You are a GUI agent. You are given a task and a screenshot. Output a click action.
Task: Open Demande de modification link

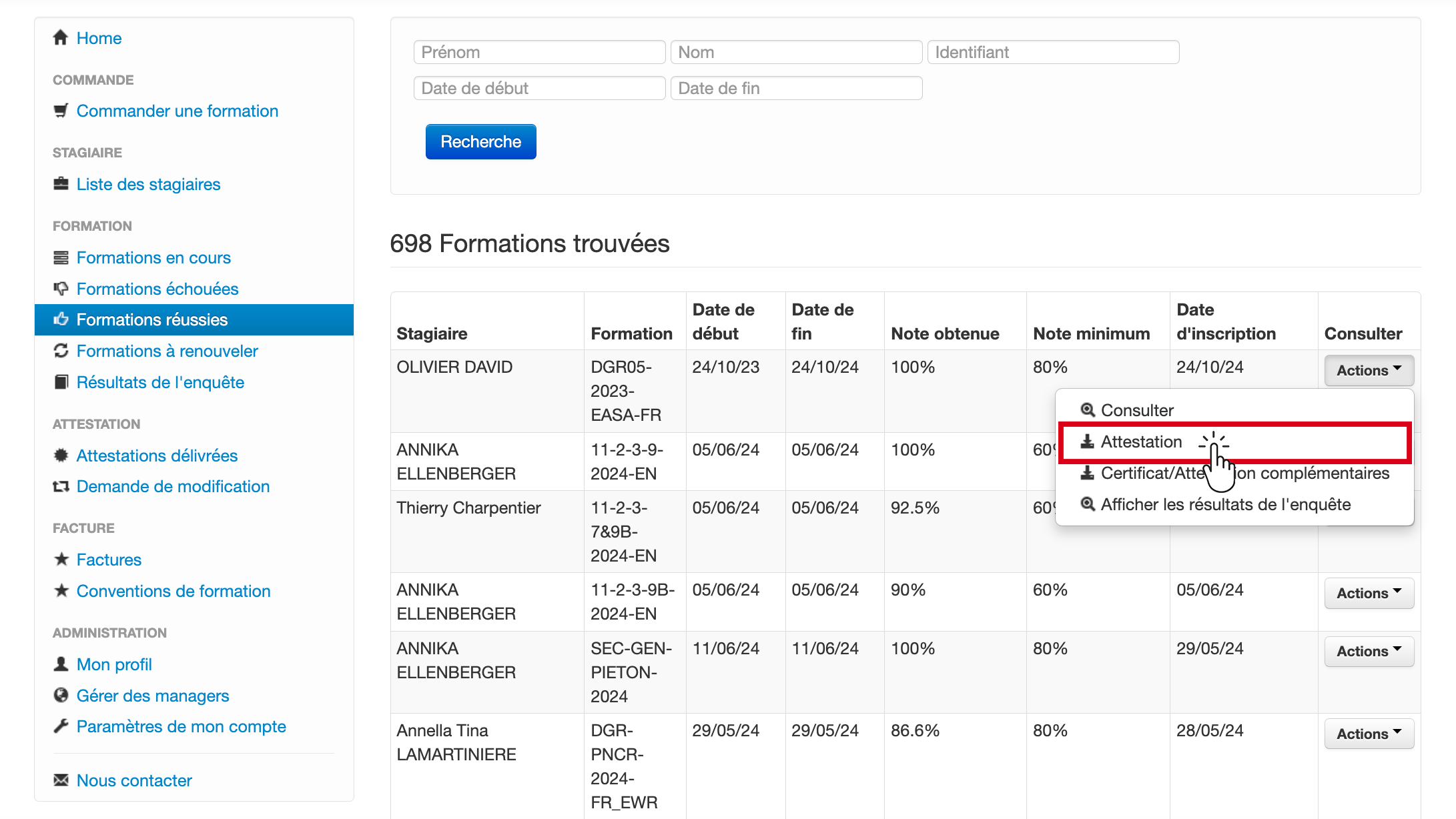(173, 486)
